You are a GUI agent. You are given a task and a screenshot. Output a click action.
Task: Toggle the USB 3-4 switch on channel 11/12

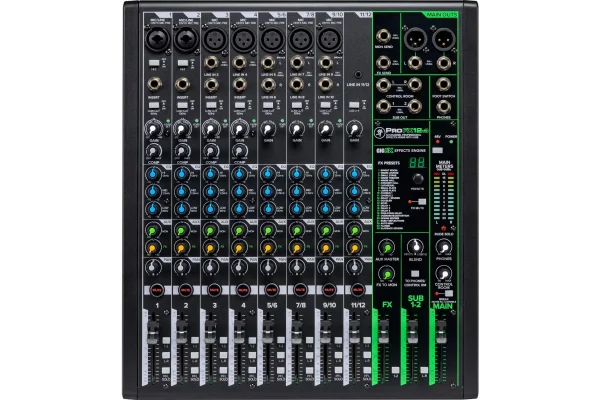[x=354, y=104]
